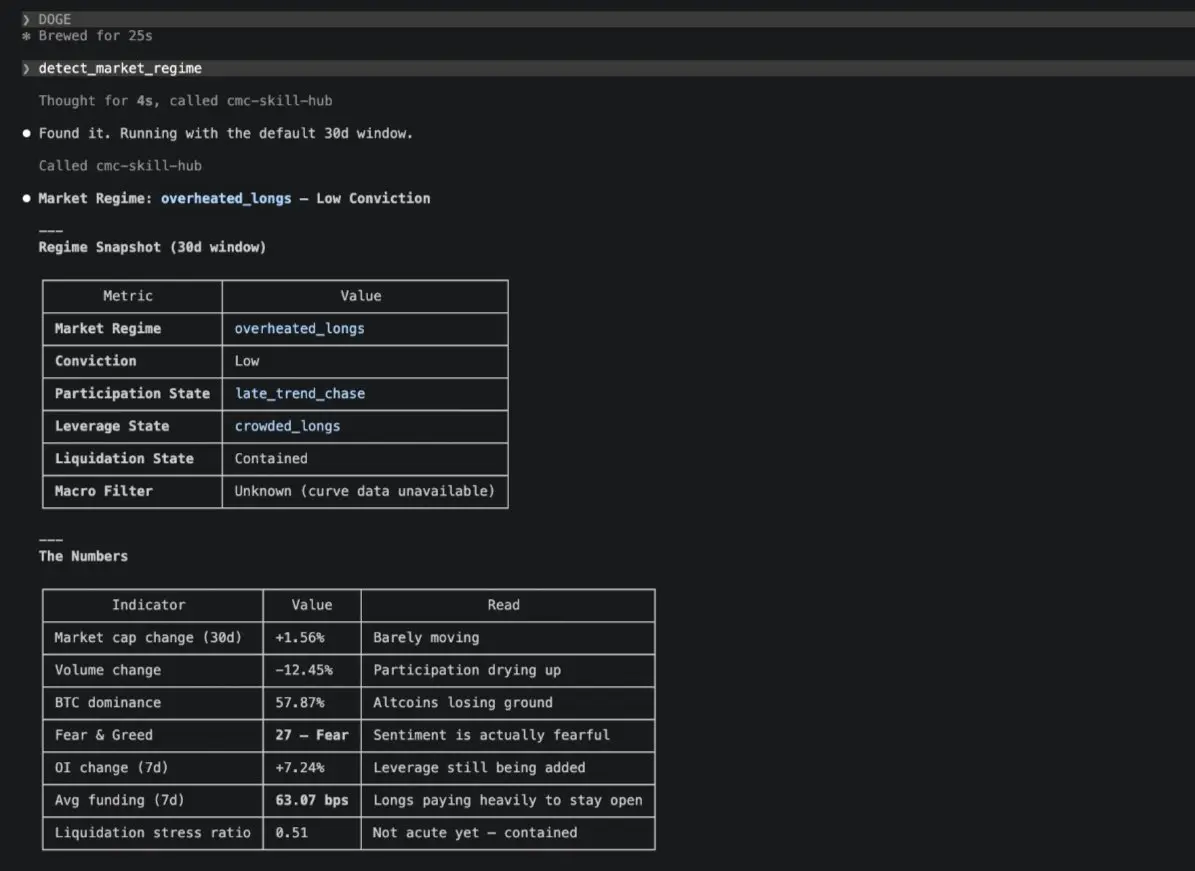
Task: Click overheated_longs link in the heading
Action: 226,198
